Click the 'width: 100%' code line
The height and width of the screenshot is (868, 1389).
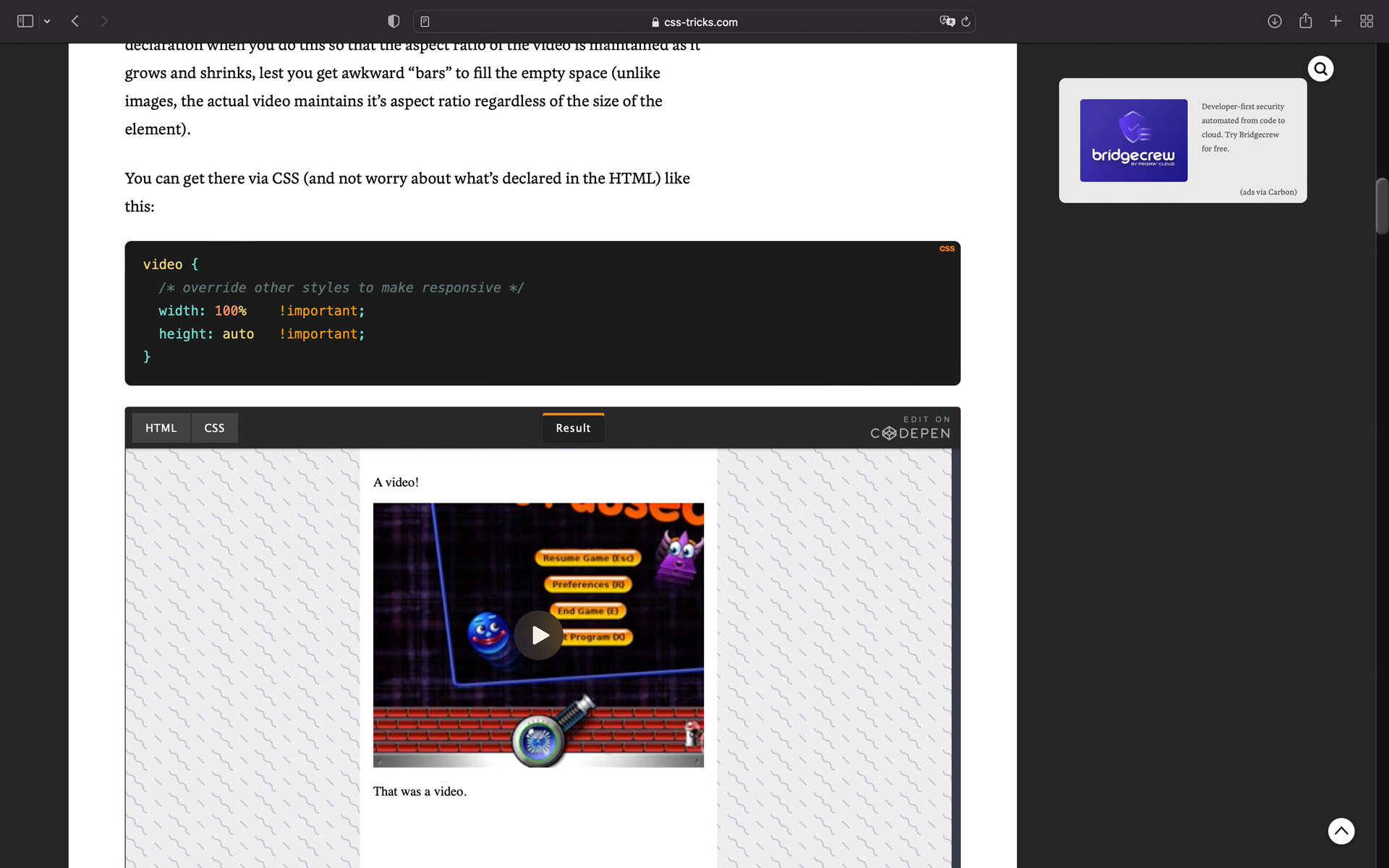pyautogui.click(x=262, y=311)
